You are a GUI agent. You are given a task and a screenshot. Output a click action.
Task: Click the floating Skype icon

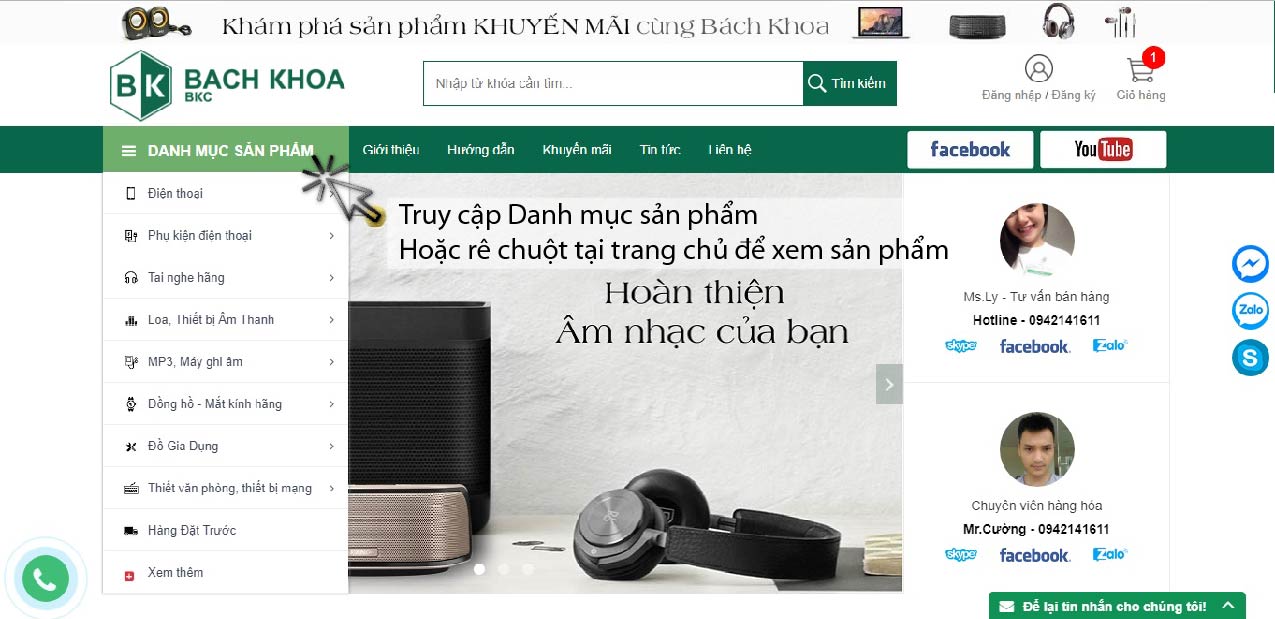(1250, 357)
